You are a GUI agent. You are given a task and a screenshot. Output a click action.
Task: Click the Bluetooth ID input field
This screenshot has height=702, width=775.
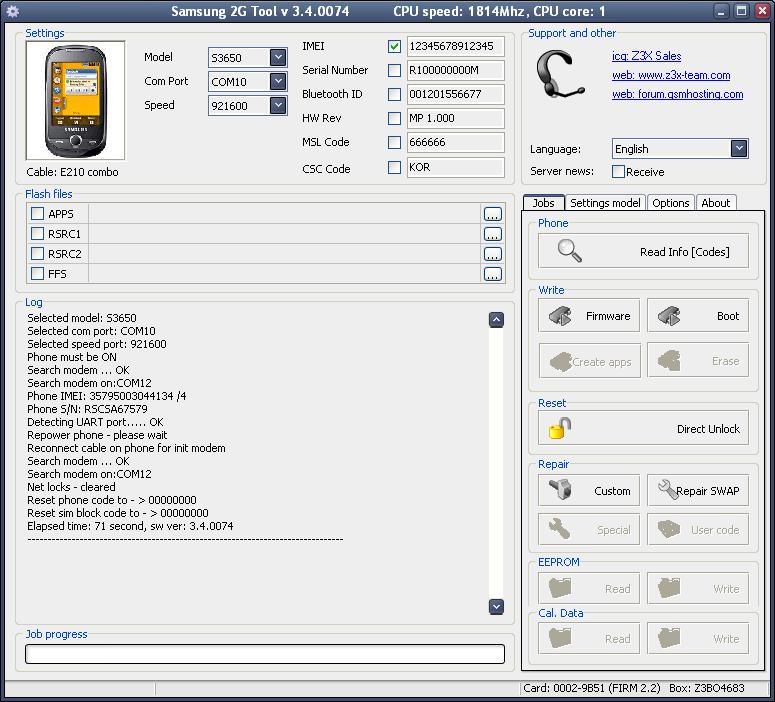coord(455,94)
